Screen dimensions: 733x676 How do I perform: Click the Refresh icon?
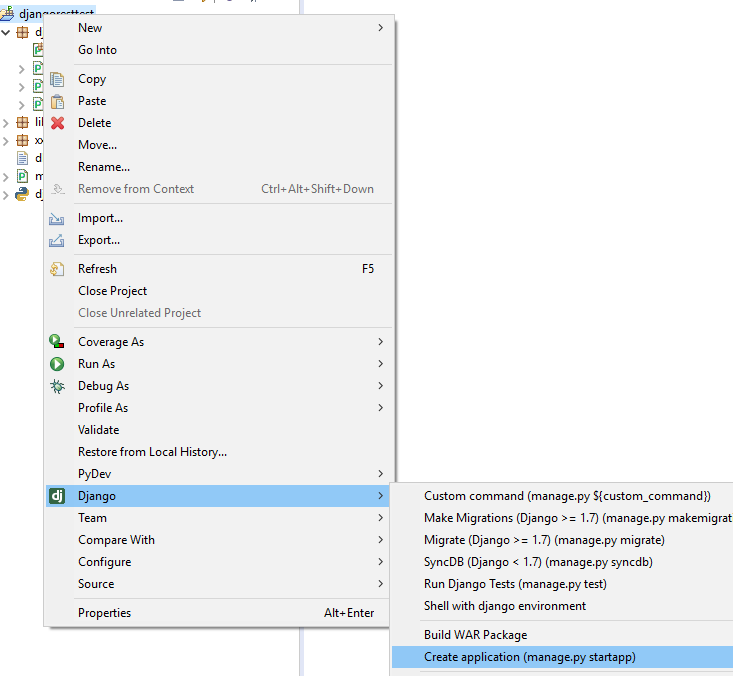57,269
